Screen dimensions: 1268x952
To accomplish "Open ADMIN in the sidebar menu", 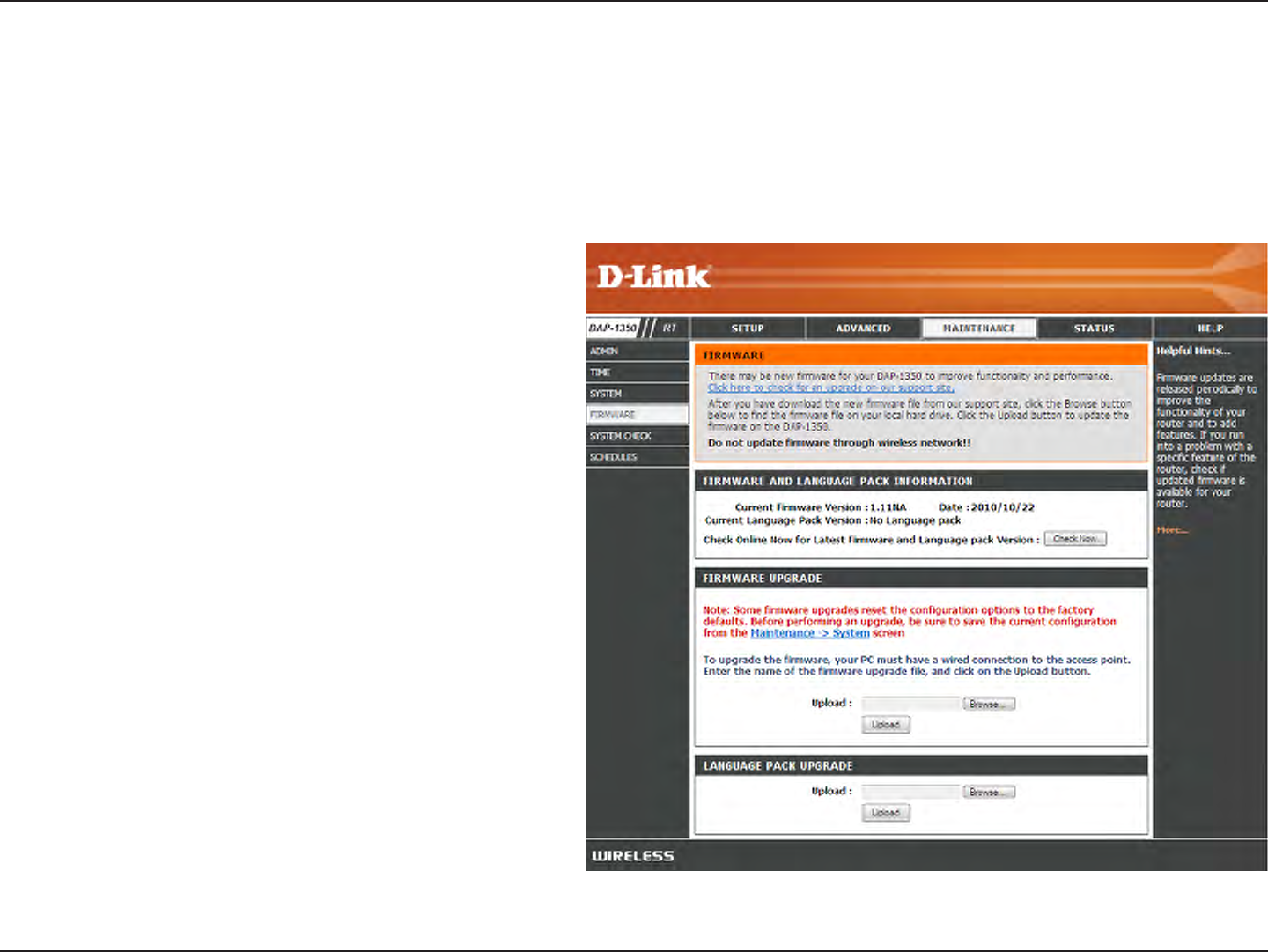I will point(638,351).
